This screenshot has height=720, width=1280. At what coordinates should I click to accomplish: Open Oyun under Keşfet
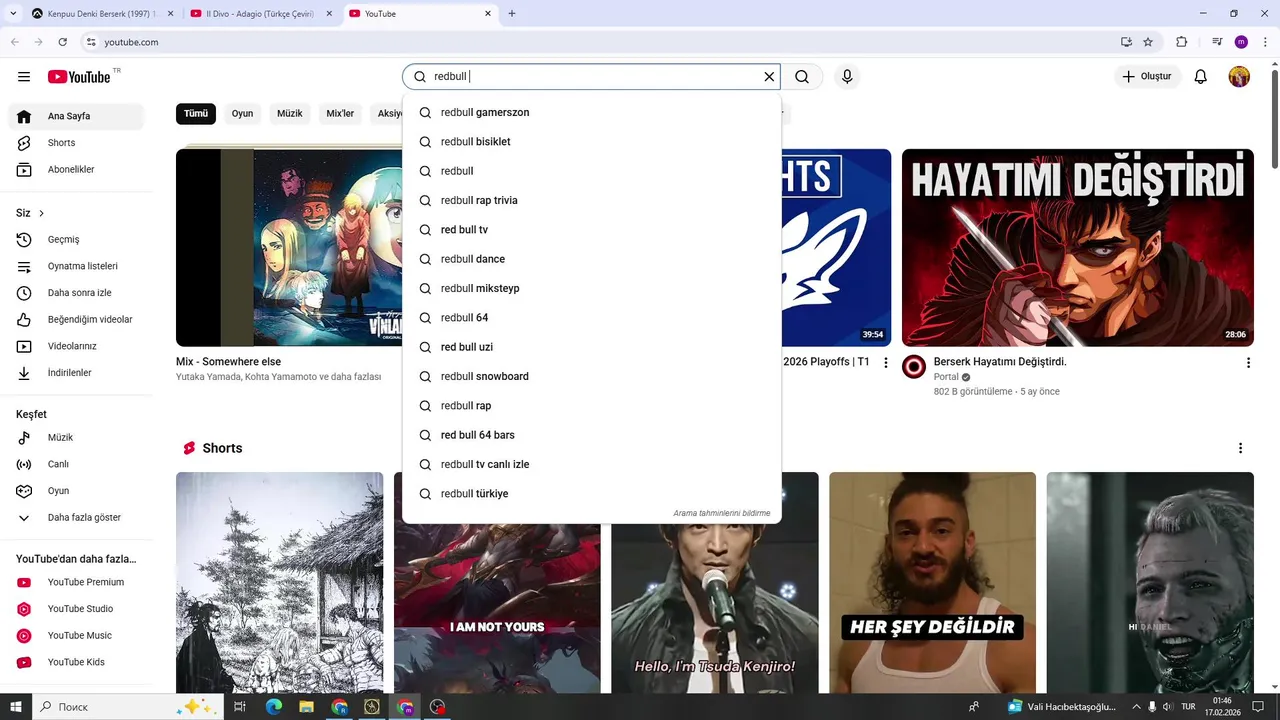(x=76, y=491)
